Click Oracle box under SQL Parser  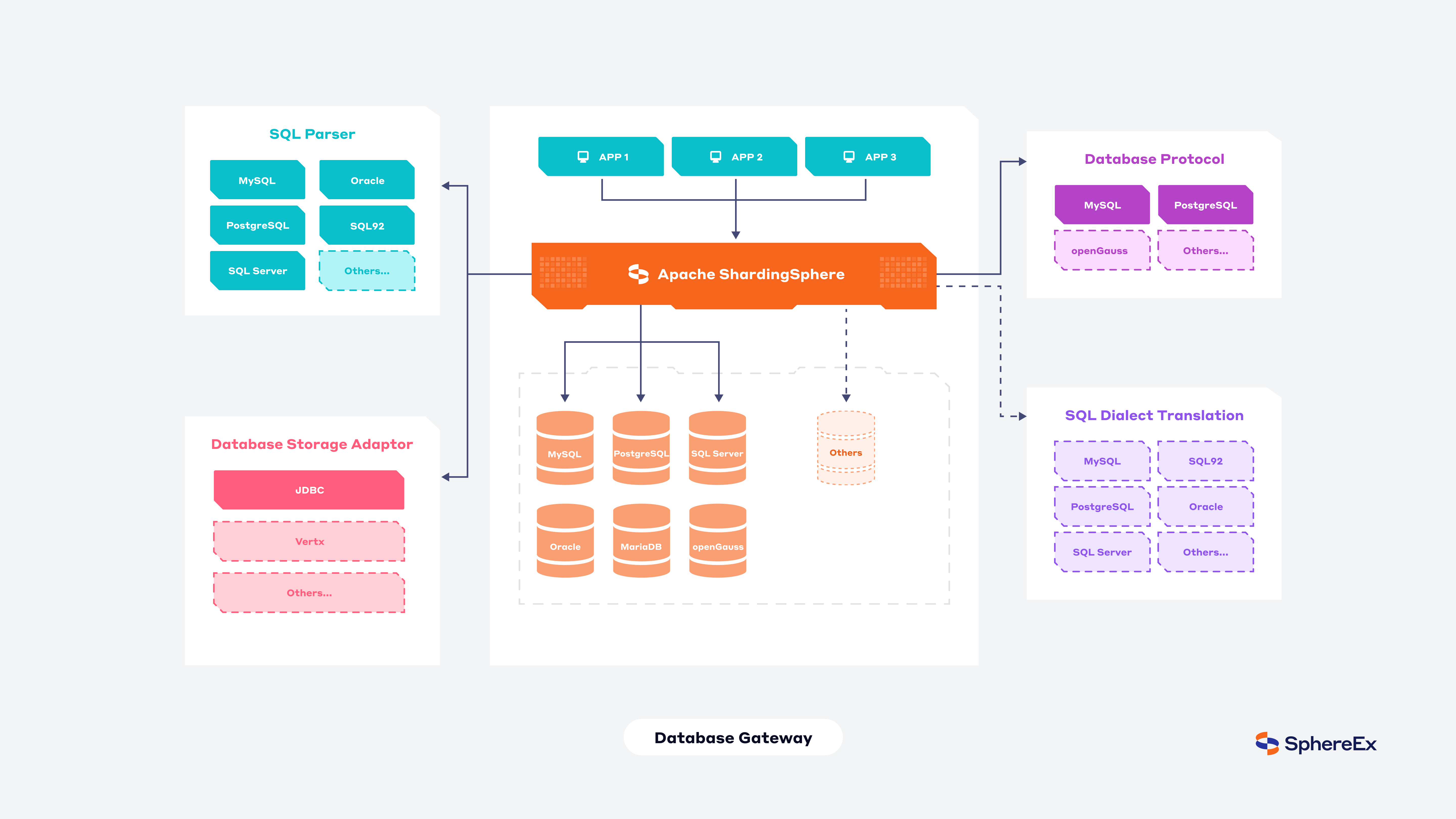pyautogui.click(x=367, y=180)
